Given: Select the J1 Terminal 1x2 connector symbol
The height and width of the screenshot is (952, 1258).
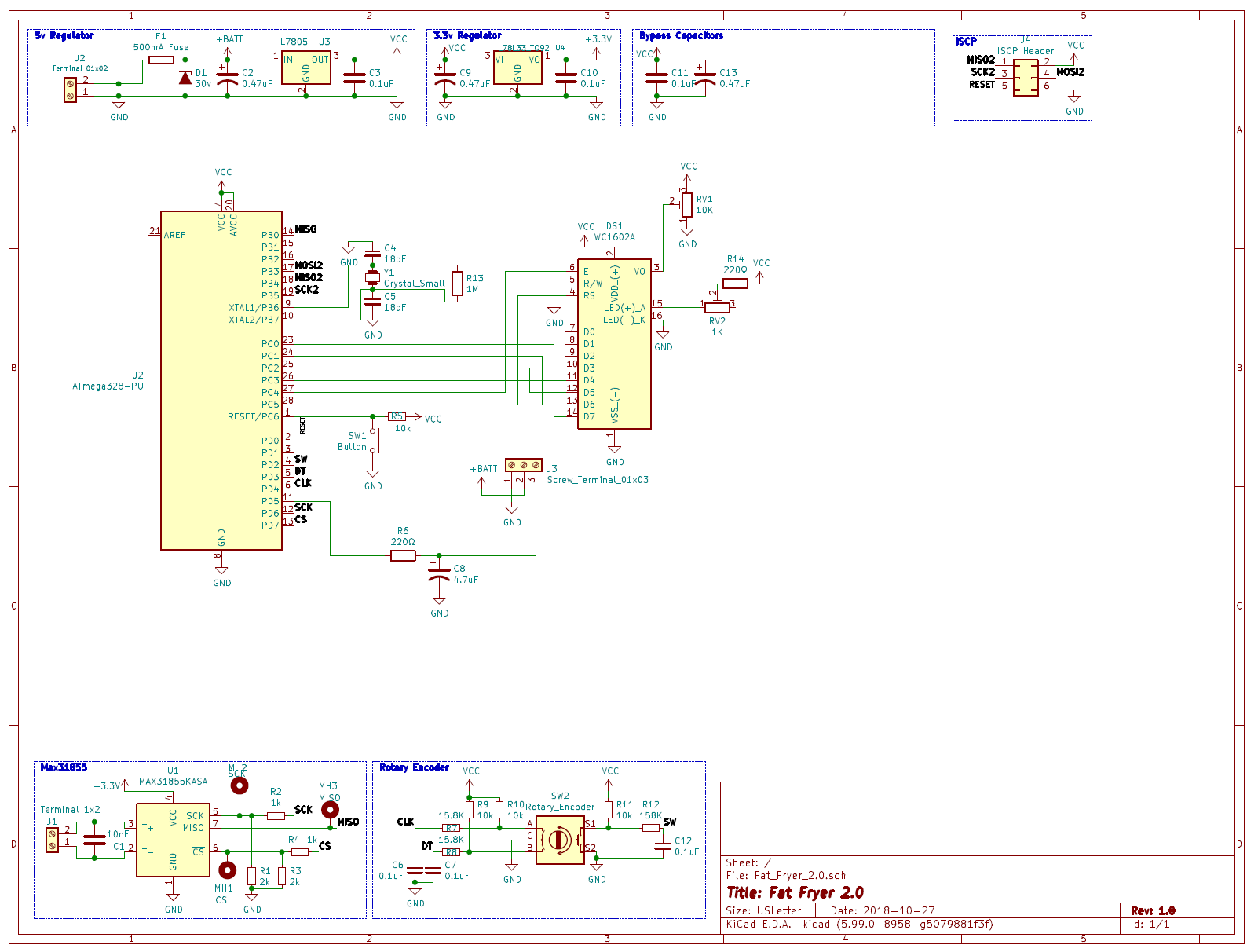Looking at the screenshot, I should pos(52,840).
